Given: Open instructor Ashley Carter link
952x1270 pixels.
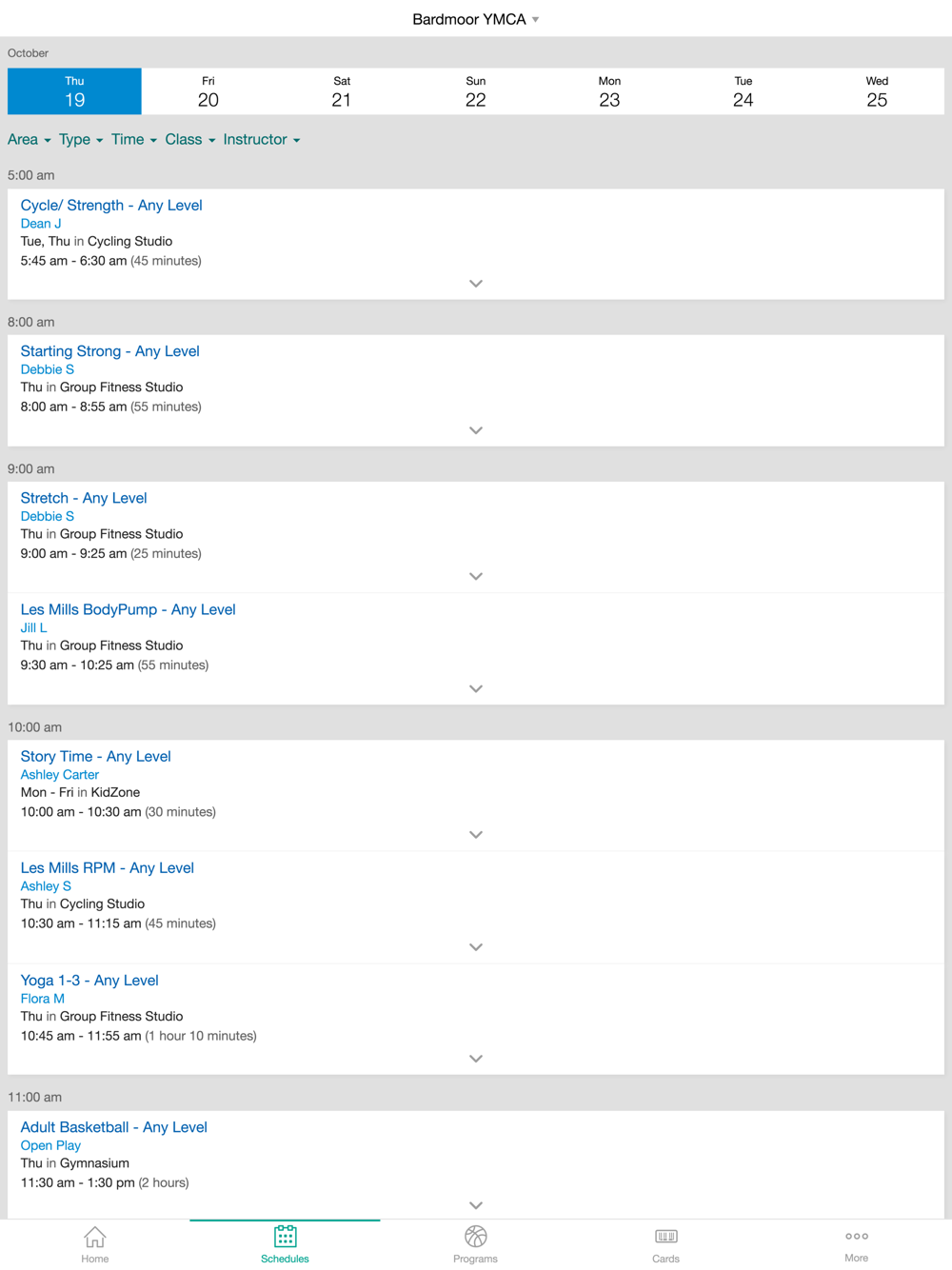Looking at the screenshot, I should coord(60,775).
